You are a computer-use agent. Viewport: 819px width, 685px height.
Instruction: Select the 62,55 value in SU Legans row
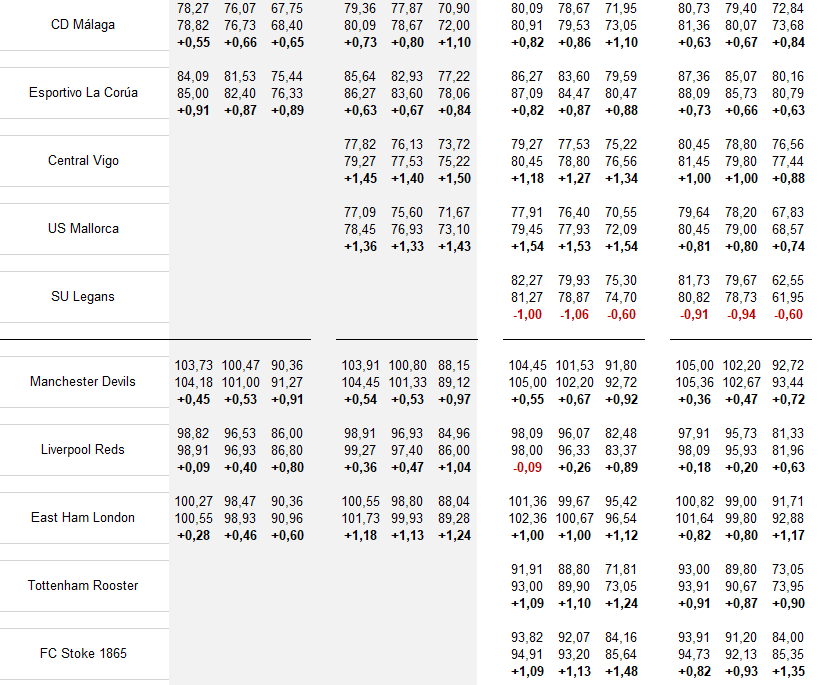[x=788, y=281]
